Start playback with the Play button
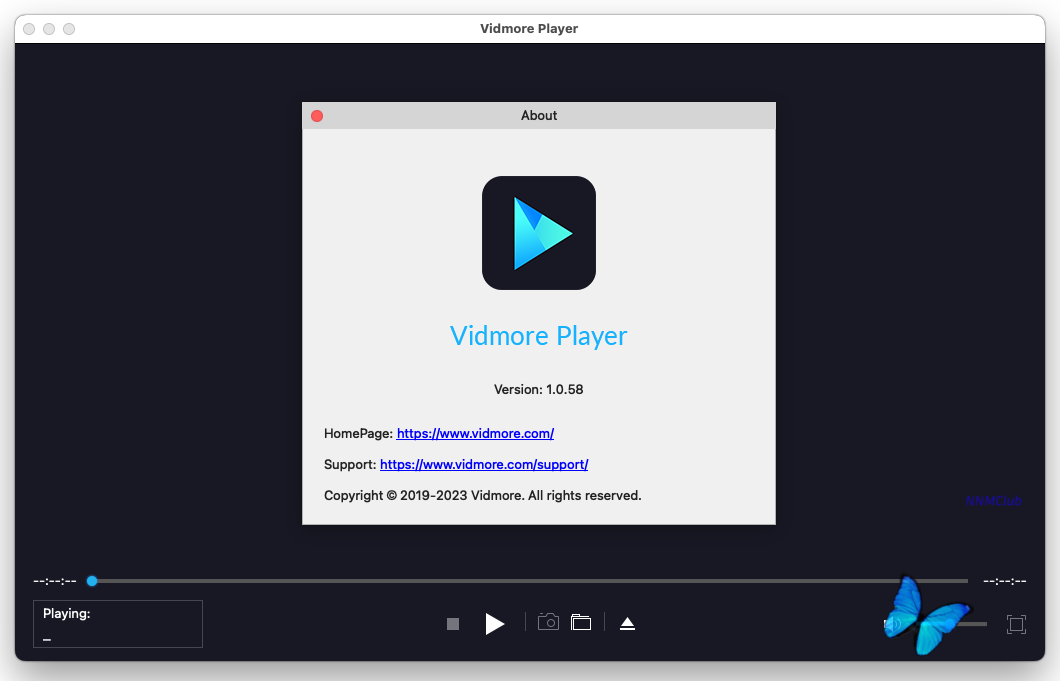The image size is (1060, 681). coord(495,624)
